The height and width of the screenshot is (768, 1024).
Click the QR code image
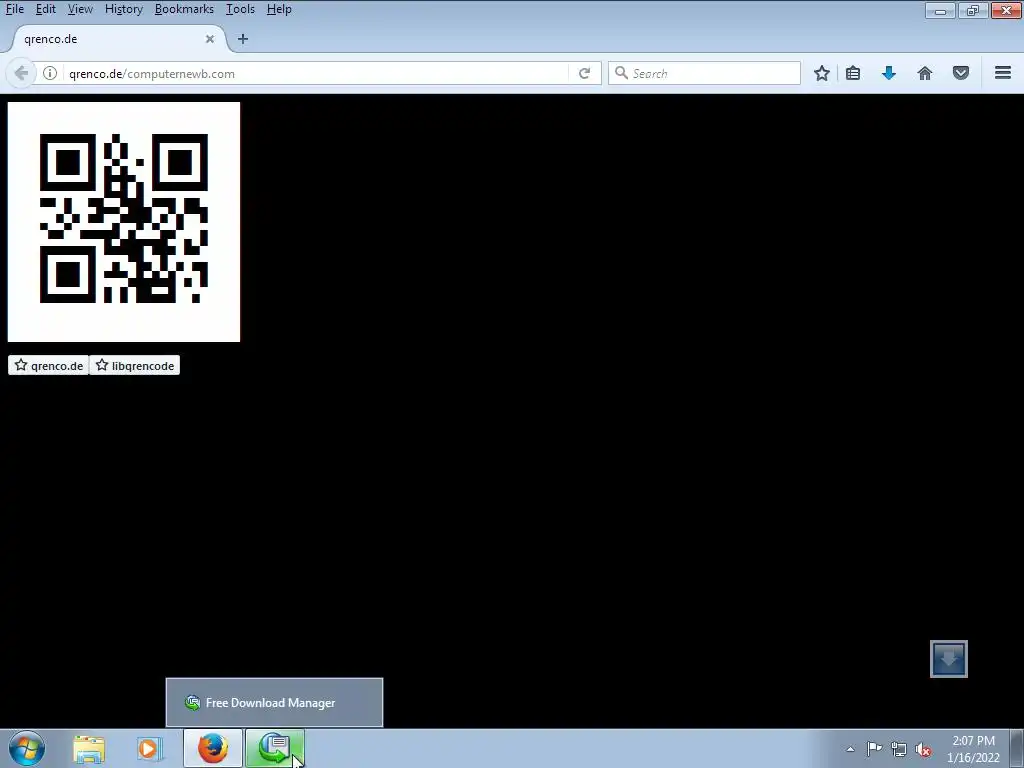[124, 221]
